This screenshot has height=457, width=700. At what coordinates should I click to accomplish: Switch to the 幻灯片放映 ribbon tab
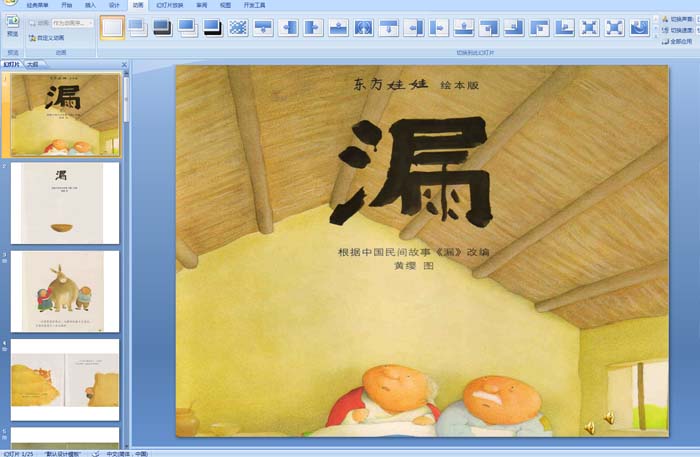coord(169,5)
